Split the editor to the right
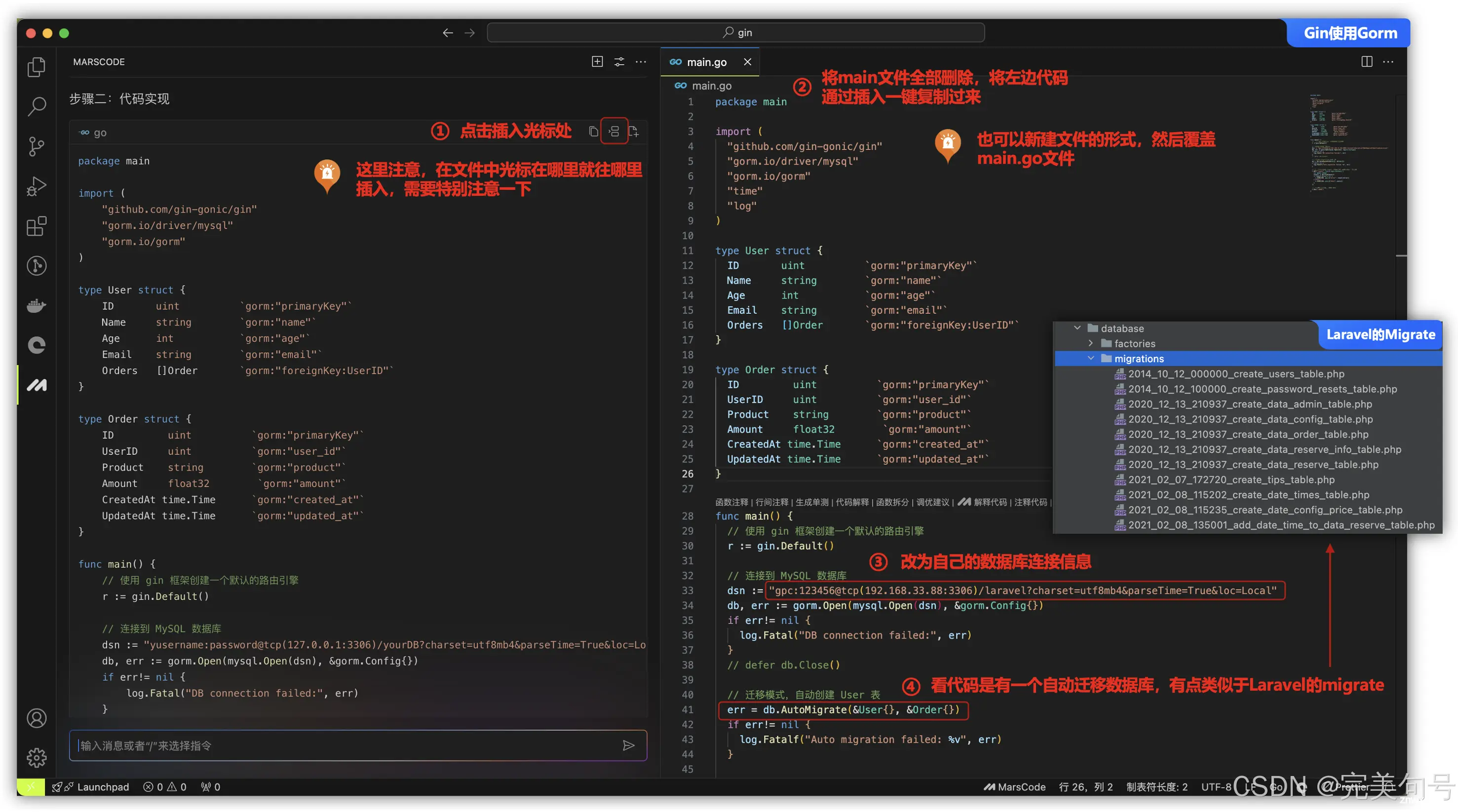1458x812 pixels. pos(1366,62)
